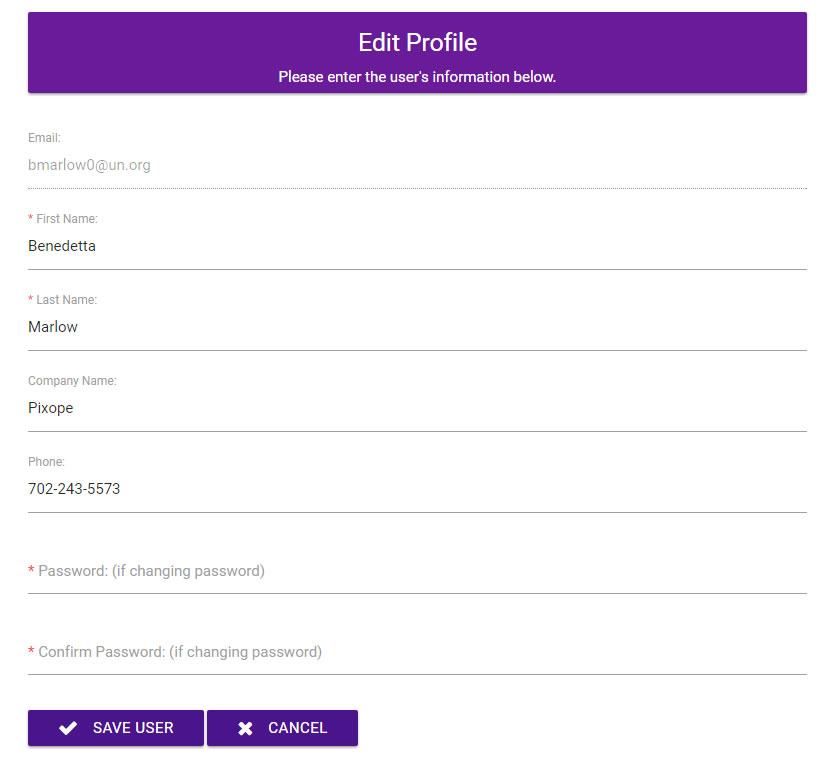Click the checkmark icon on Save User
The width and height of the screenshot is (829, 757).
68,728
